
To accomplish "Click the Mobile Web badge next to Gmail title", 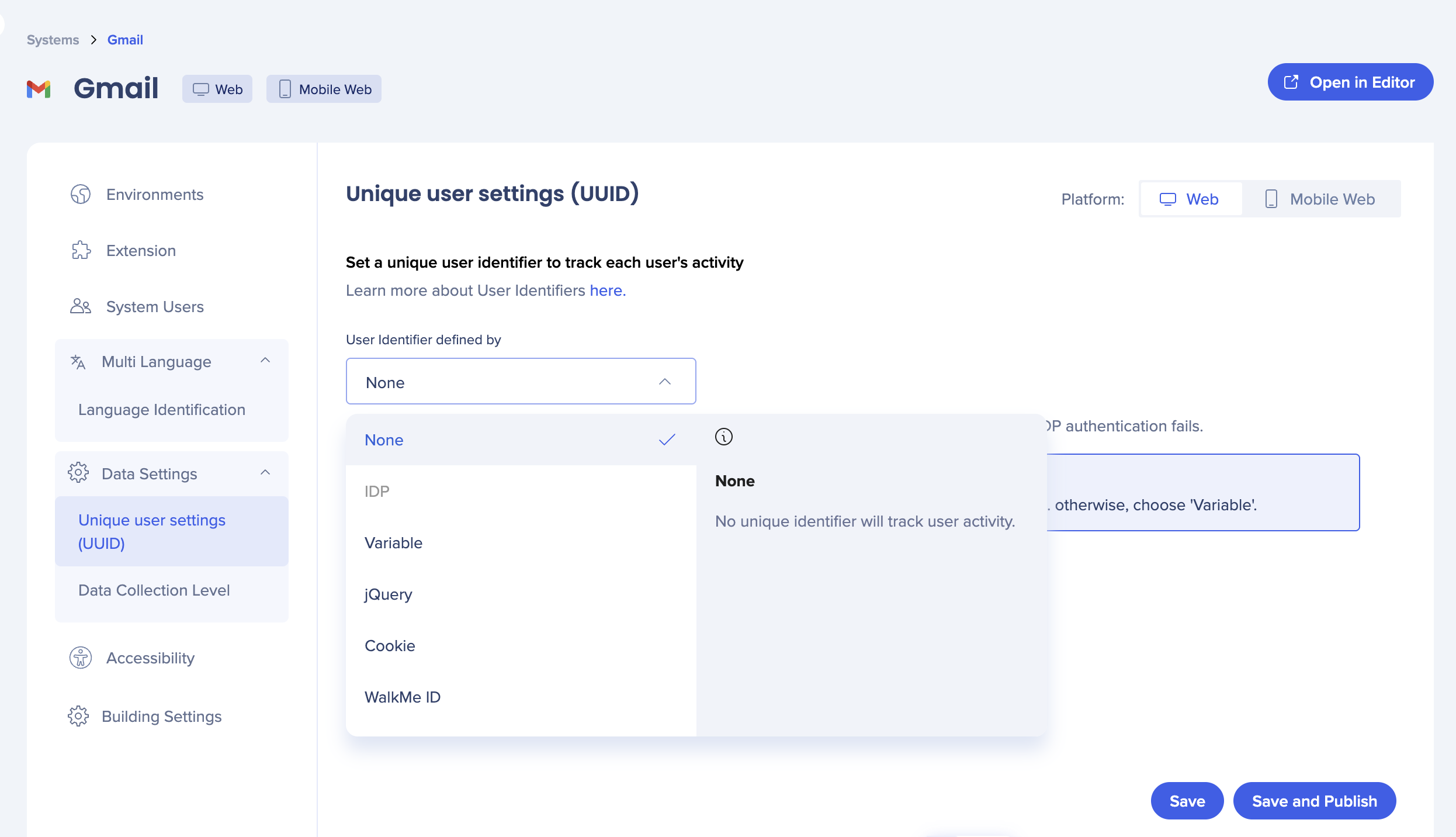I will point(324,89).
